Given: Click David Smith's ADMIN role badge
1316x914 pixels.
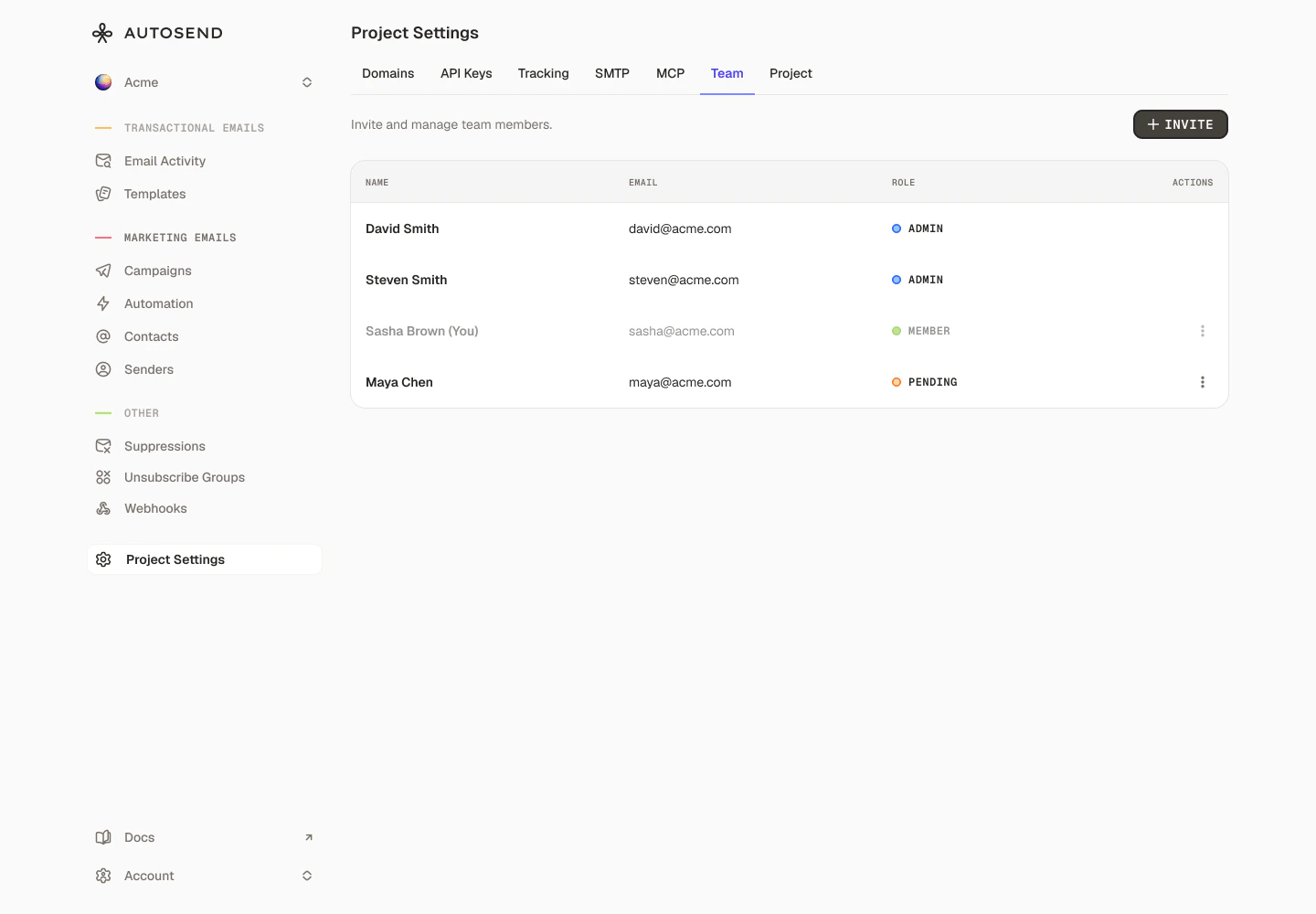Looking at the screenshot, I should click(x=918, y=228).
